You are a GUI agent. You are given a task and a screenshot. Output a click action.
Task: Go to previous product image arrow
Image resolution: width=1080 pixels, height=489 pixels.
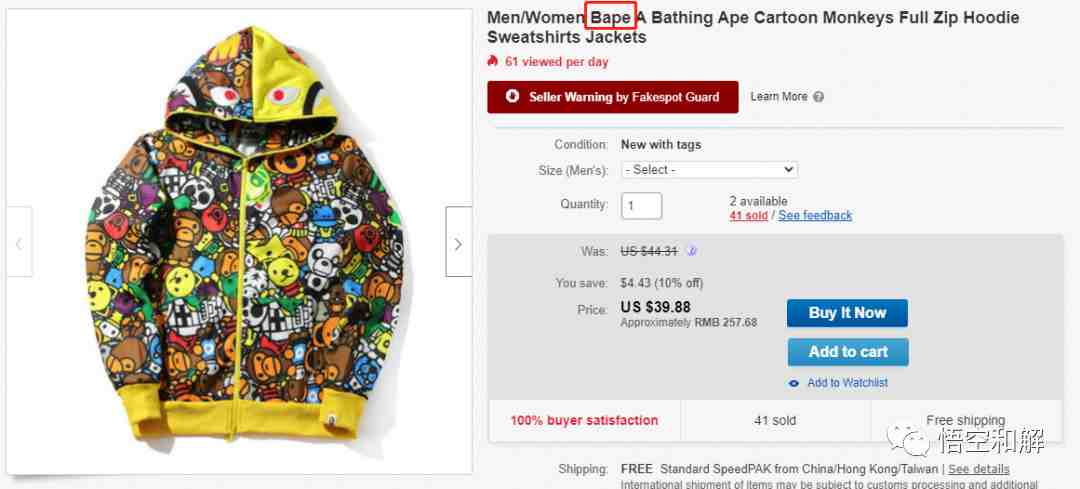coord(19,242)
